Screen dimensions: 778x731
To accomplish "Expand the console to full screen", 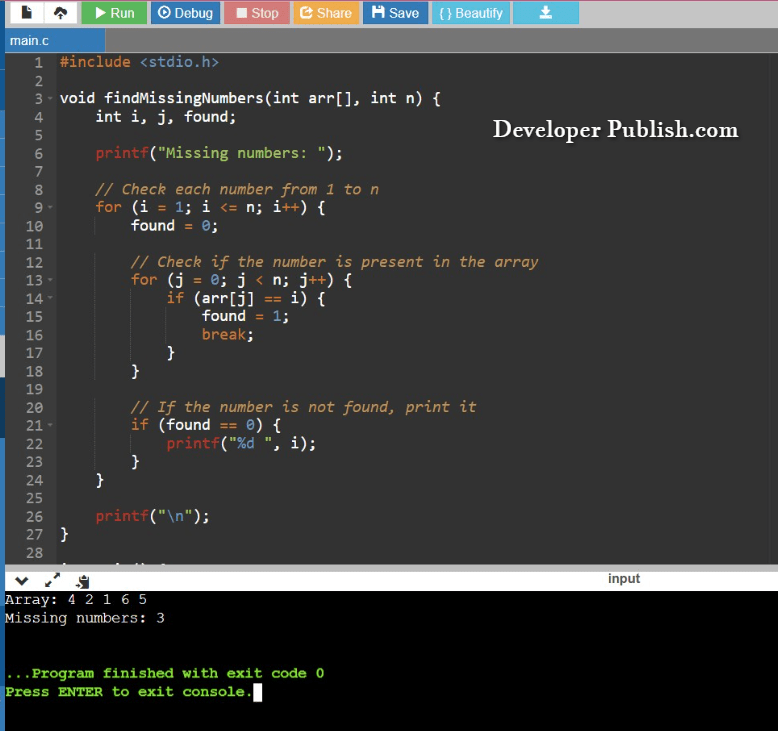I will (x=53, y=580).
